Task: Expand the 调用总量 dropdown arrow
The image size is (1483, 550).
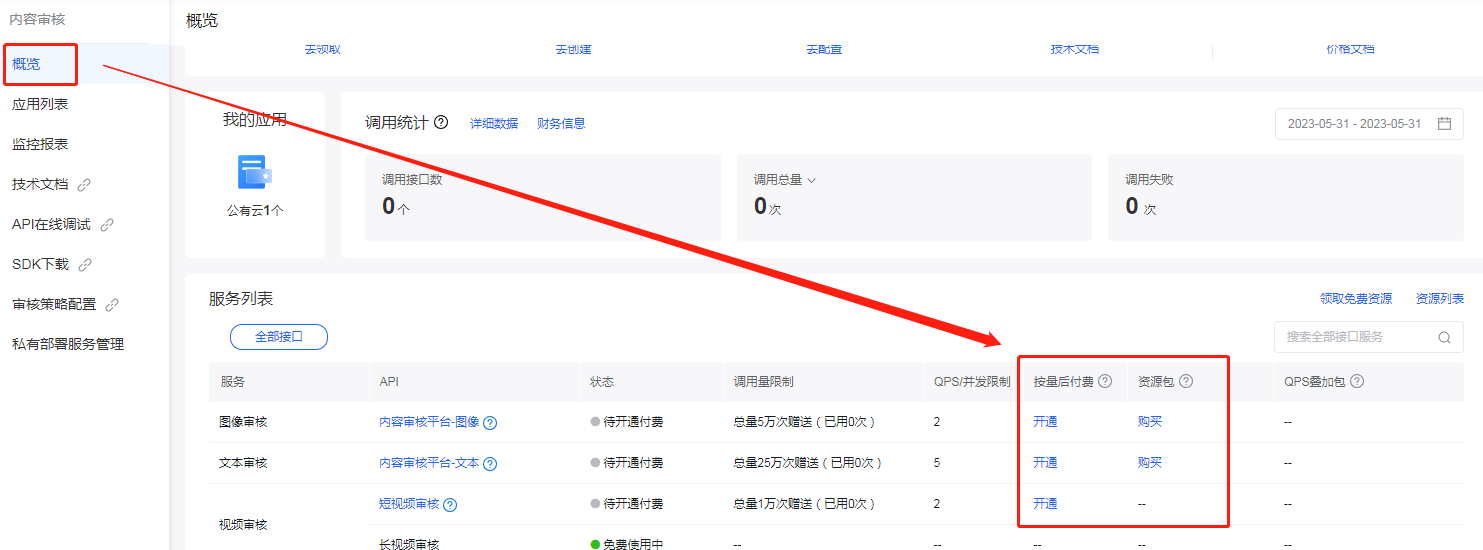Action: point(811,180)
